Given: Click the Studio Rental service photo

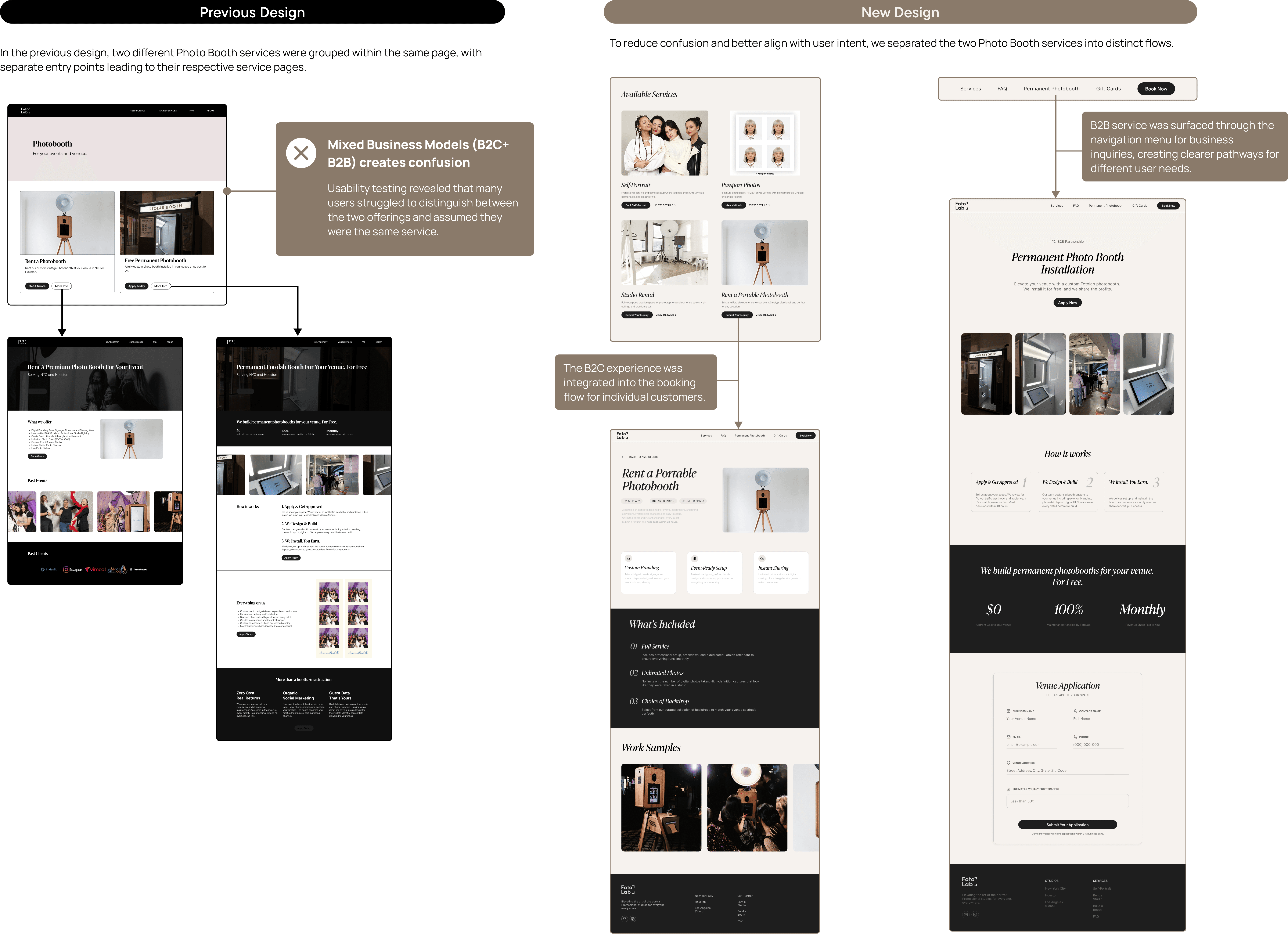Looking at the screenshot, I should pos(665,253).
